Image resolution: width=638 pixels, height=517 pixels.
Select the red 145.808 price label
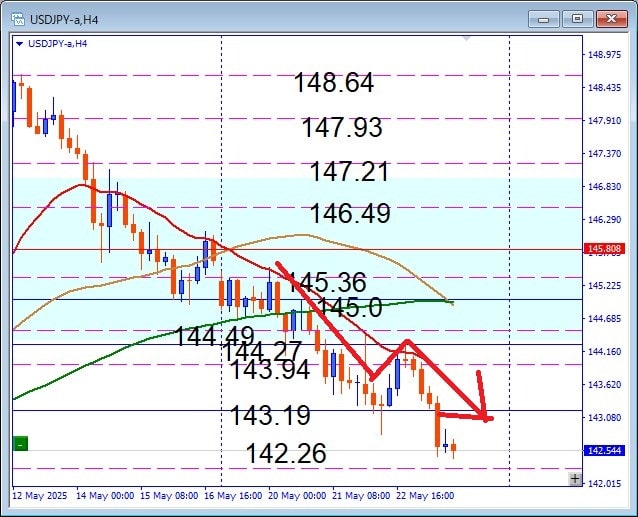pos(604,249)
